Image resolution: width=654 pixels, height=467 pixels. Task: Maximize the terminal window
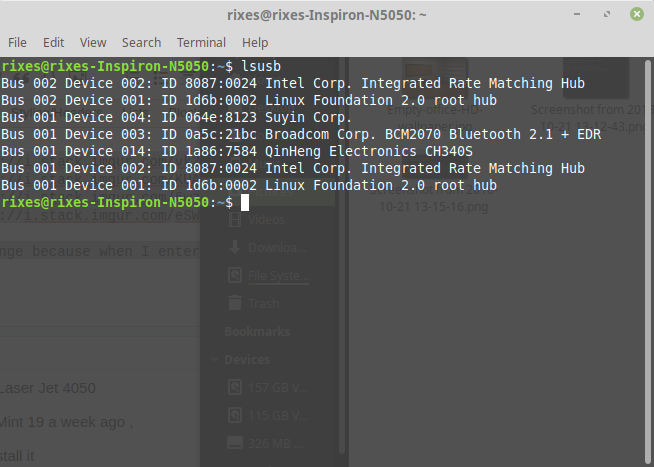coord(607,14)
